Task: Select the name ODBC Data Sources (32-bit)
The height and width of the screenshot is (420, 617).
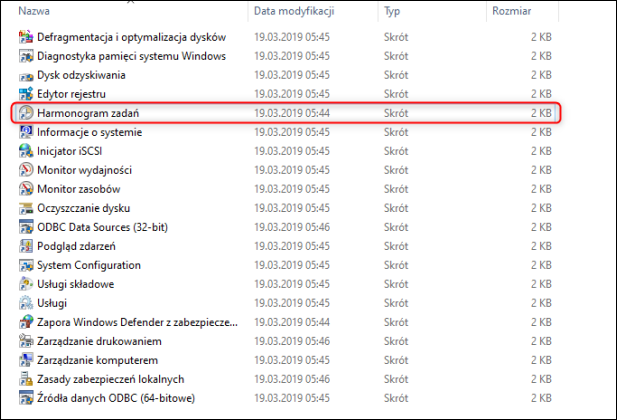Action: pyautogui.click(x=102, y=227)
